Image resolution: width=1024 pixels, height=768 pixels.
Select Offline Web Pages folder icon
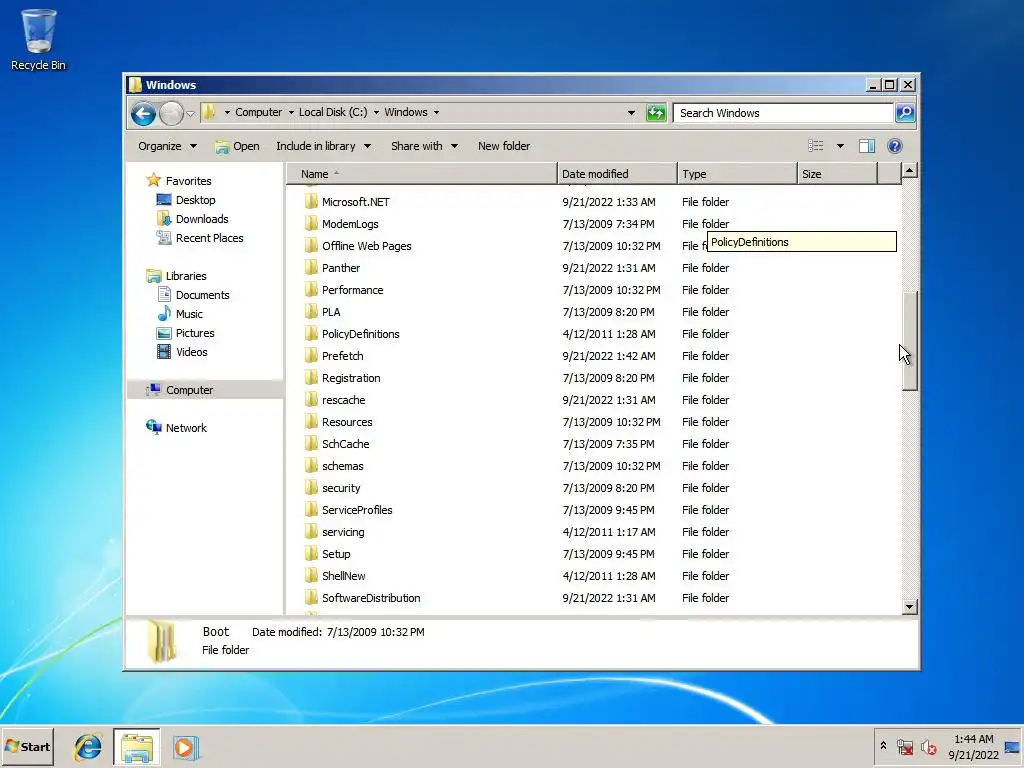[311, 246]
